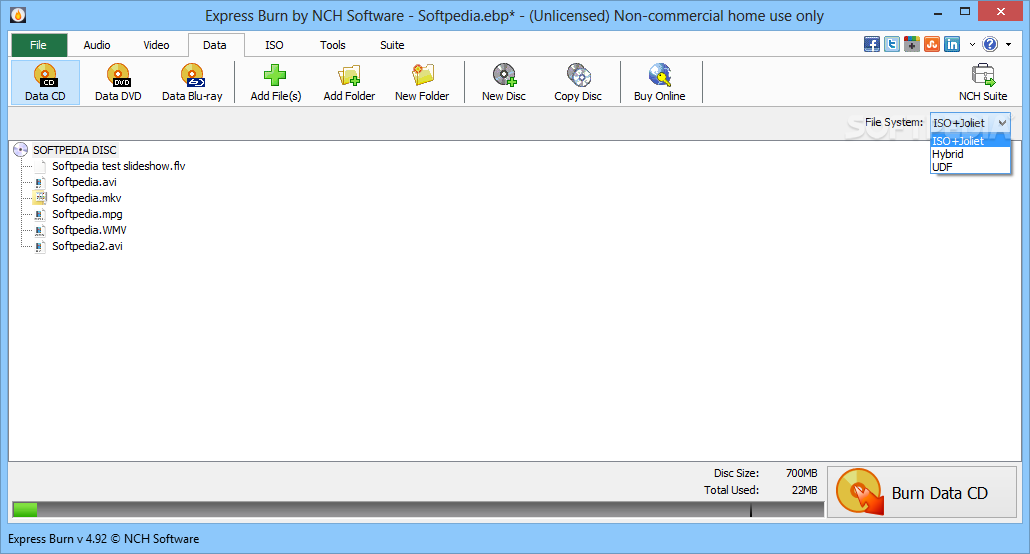Click the SOFTPEDIA DISC disc icon
1030x554 pixels.
(x=20, y=150)
